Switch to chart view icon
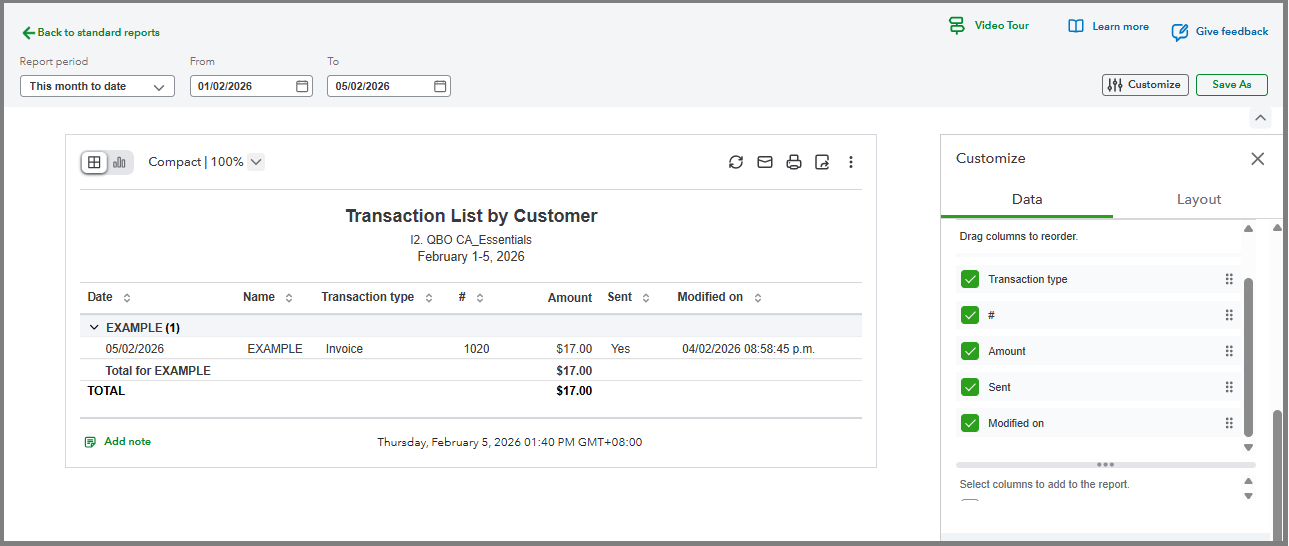 [120, 162]
